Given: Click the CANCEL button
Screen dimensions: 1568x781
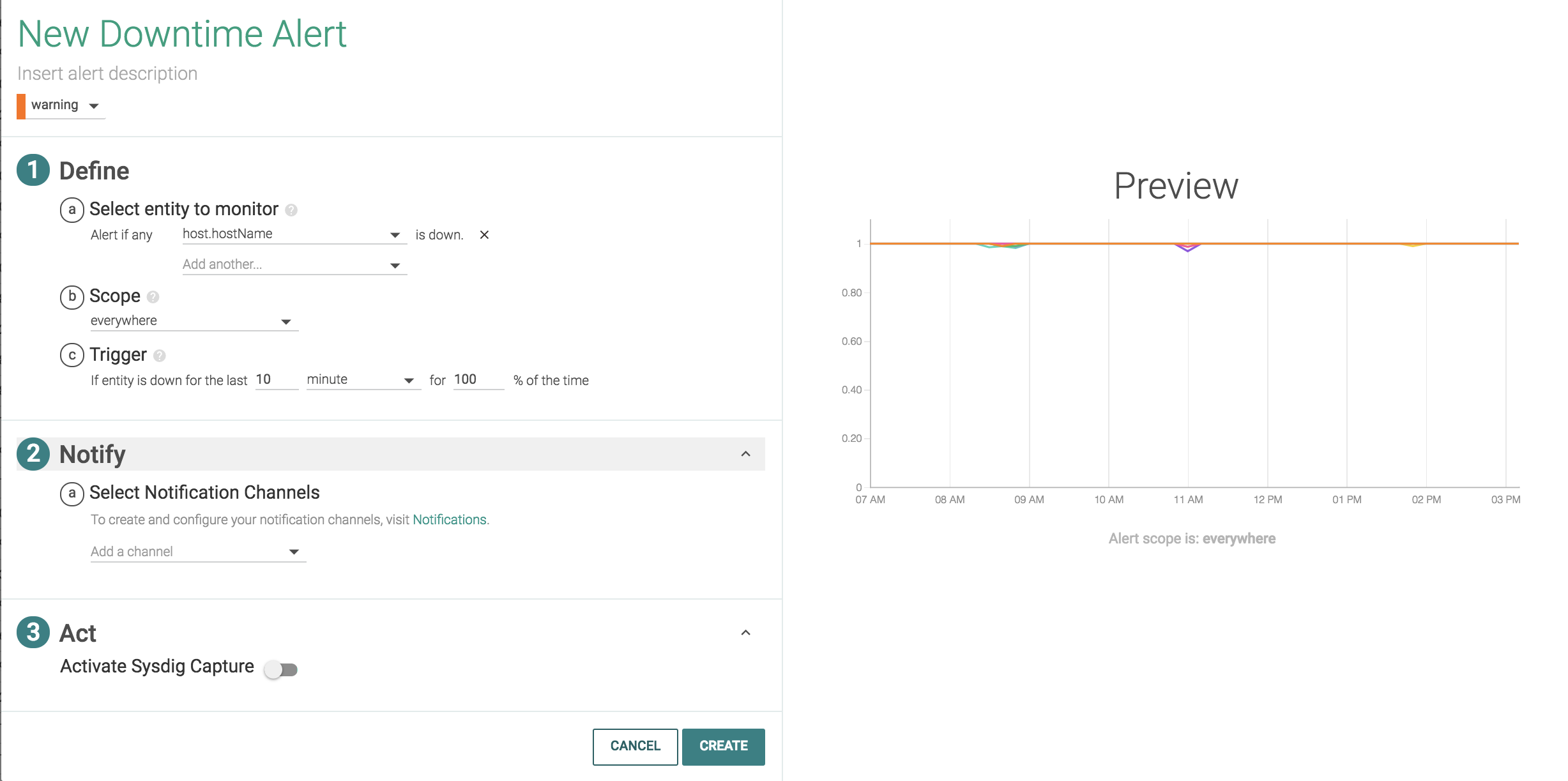Looking at the screenshot, I should pyautogui.click(x=635, y=747).
